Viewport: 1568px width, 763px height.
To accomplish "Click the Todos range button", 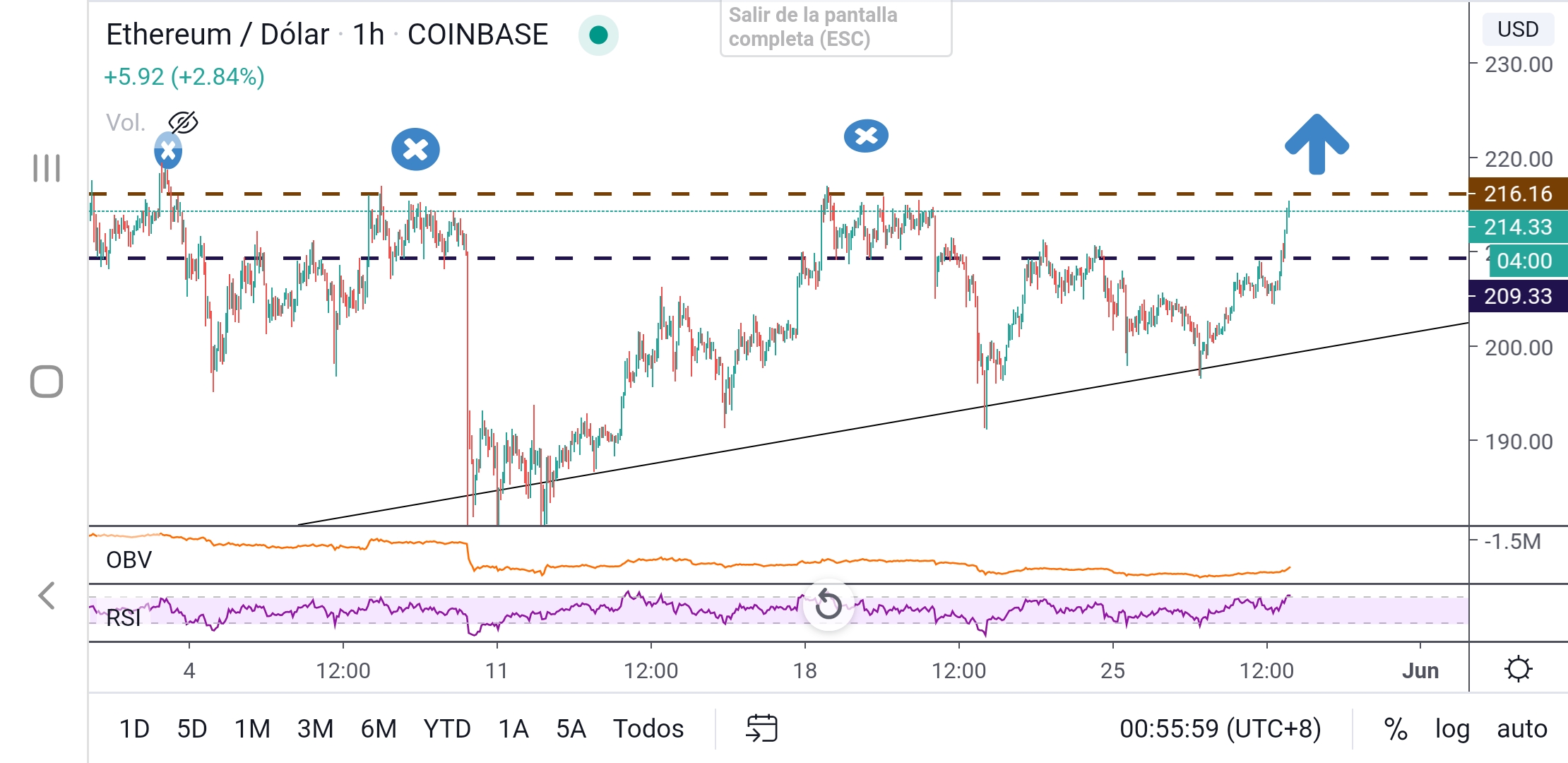I will [x=648, y=728].
